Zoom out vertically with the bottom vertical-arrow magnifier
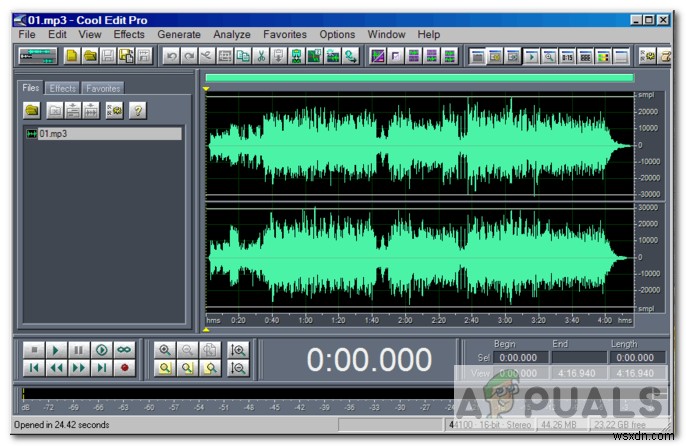This screenshot has width=686, height=446. [238, 368]
